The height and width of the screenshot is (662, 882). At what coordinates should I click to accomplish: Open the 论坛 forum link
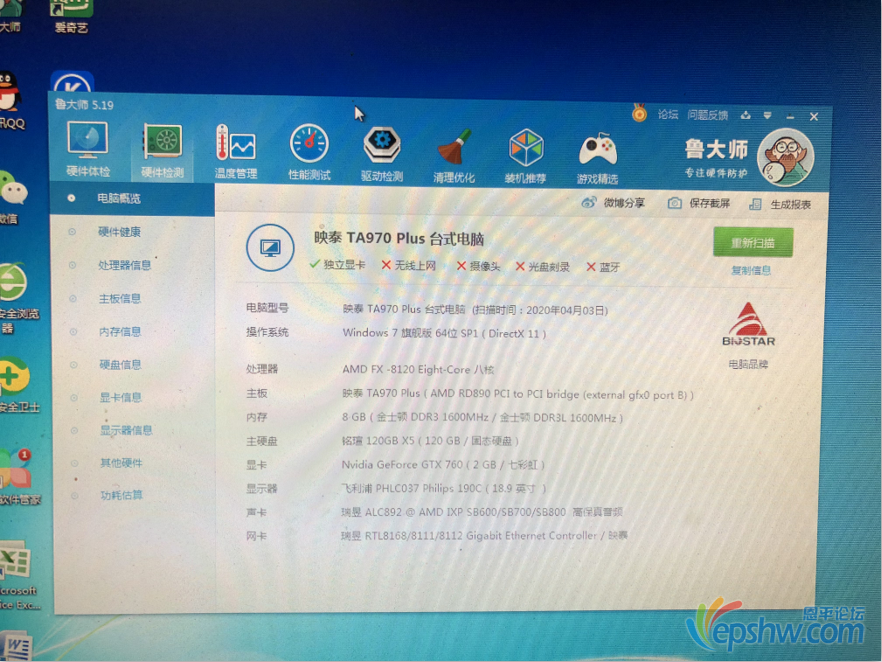click(x=668, y=114)
